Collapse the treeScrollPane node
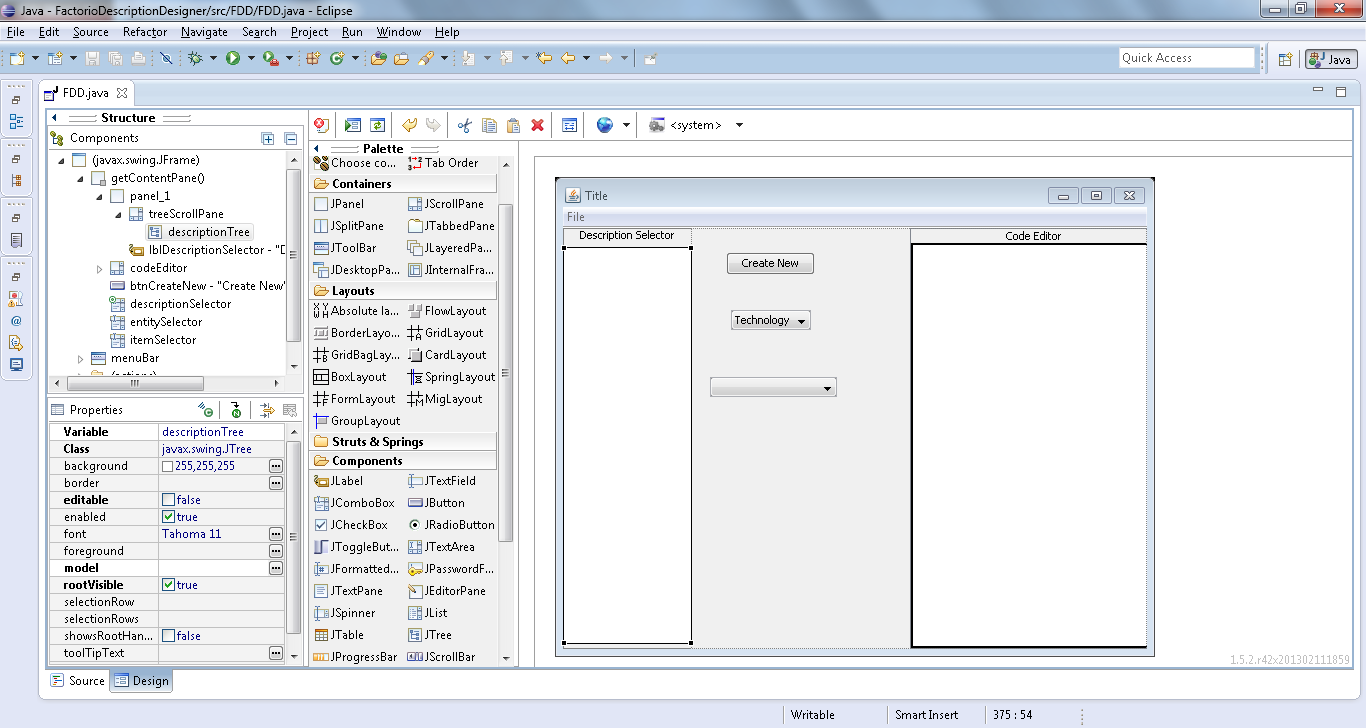Screen dimensions: 1366x728 point(118,214)
